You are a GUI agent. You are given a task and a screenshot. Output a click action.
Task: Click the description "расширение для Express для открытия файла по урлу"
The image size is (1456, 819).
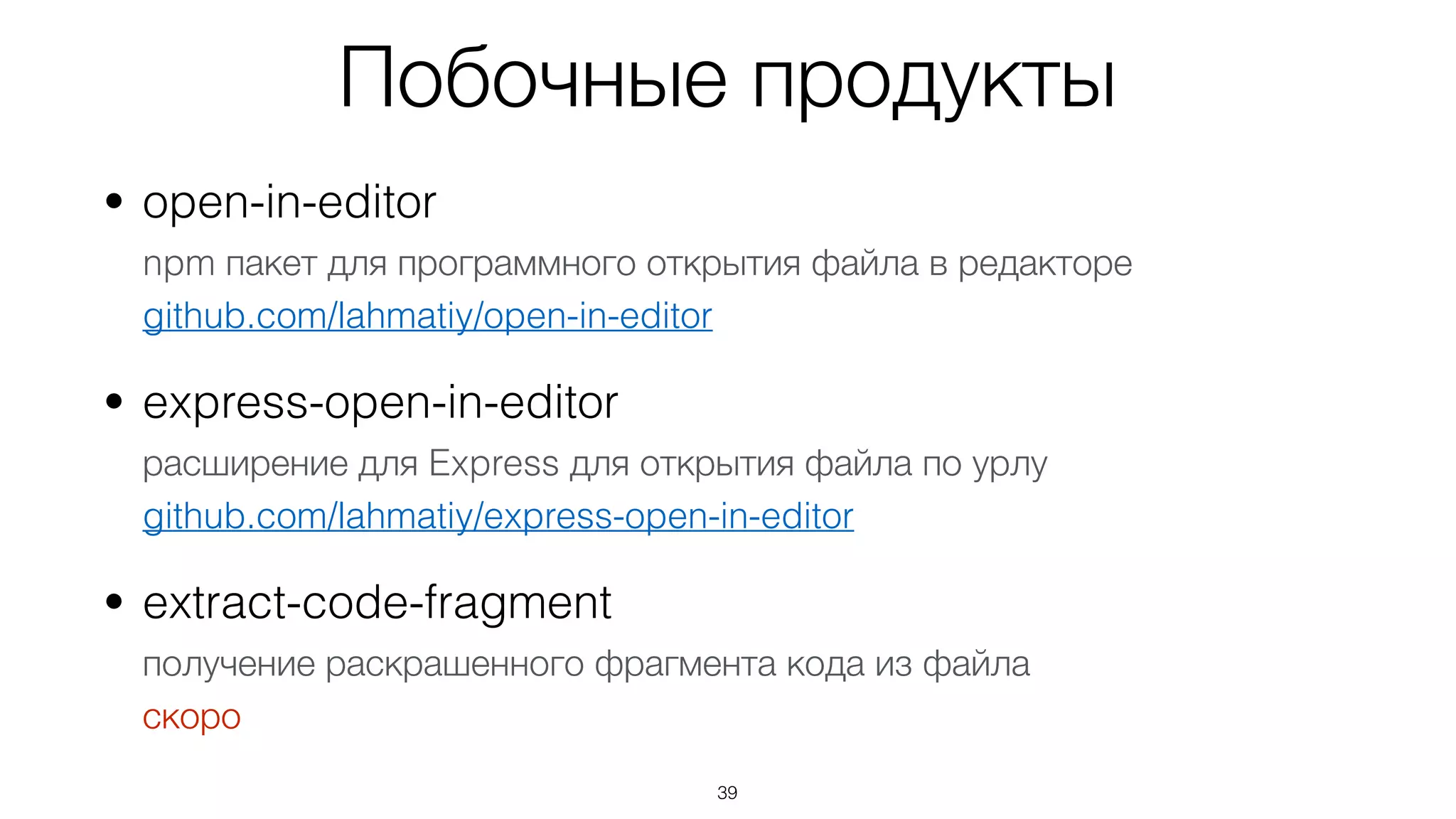pos(595,465)
